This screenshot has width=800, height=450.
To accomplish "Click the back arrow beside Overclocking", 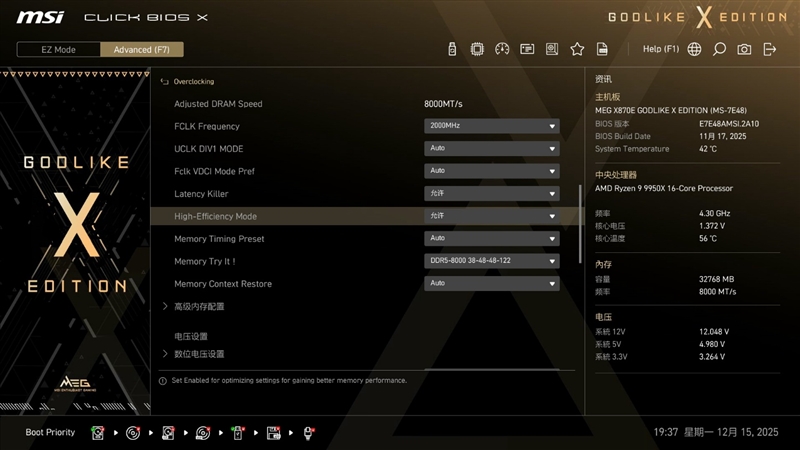I will coord(164,82).
